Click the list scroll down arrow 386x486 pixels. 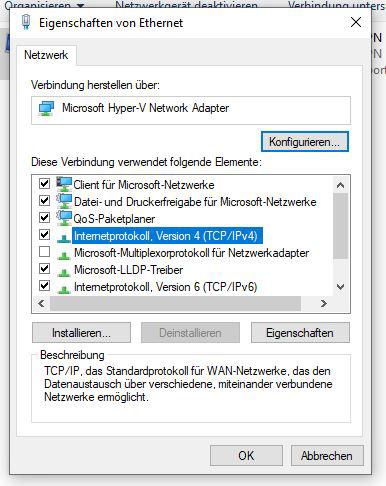tap(340, 287)
